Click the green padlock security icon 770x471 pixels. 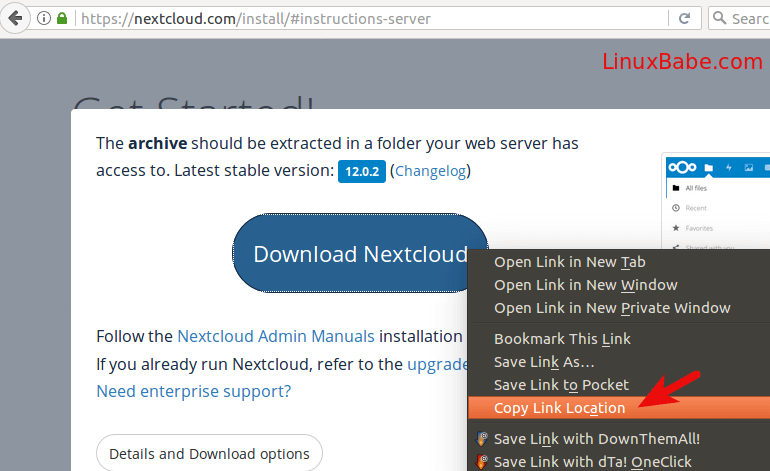62,18
